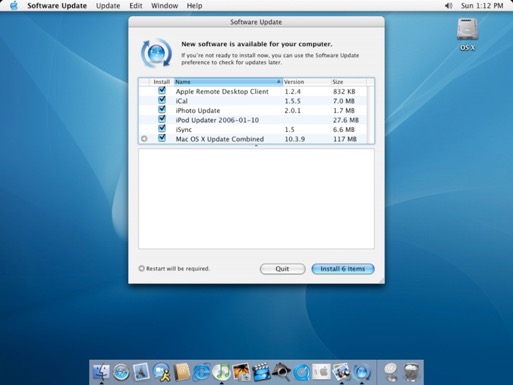The width and height of the screenshot is (513, 385).
Task: Click the Name column header label
Action: click(183, 82)
